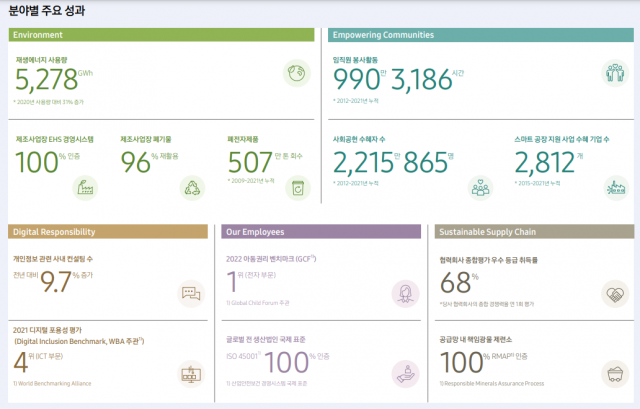Click the mining cart icon near 100% RMAP
Screen dimensions: 640x409
pyautogui.click(x=615, y=374)
